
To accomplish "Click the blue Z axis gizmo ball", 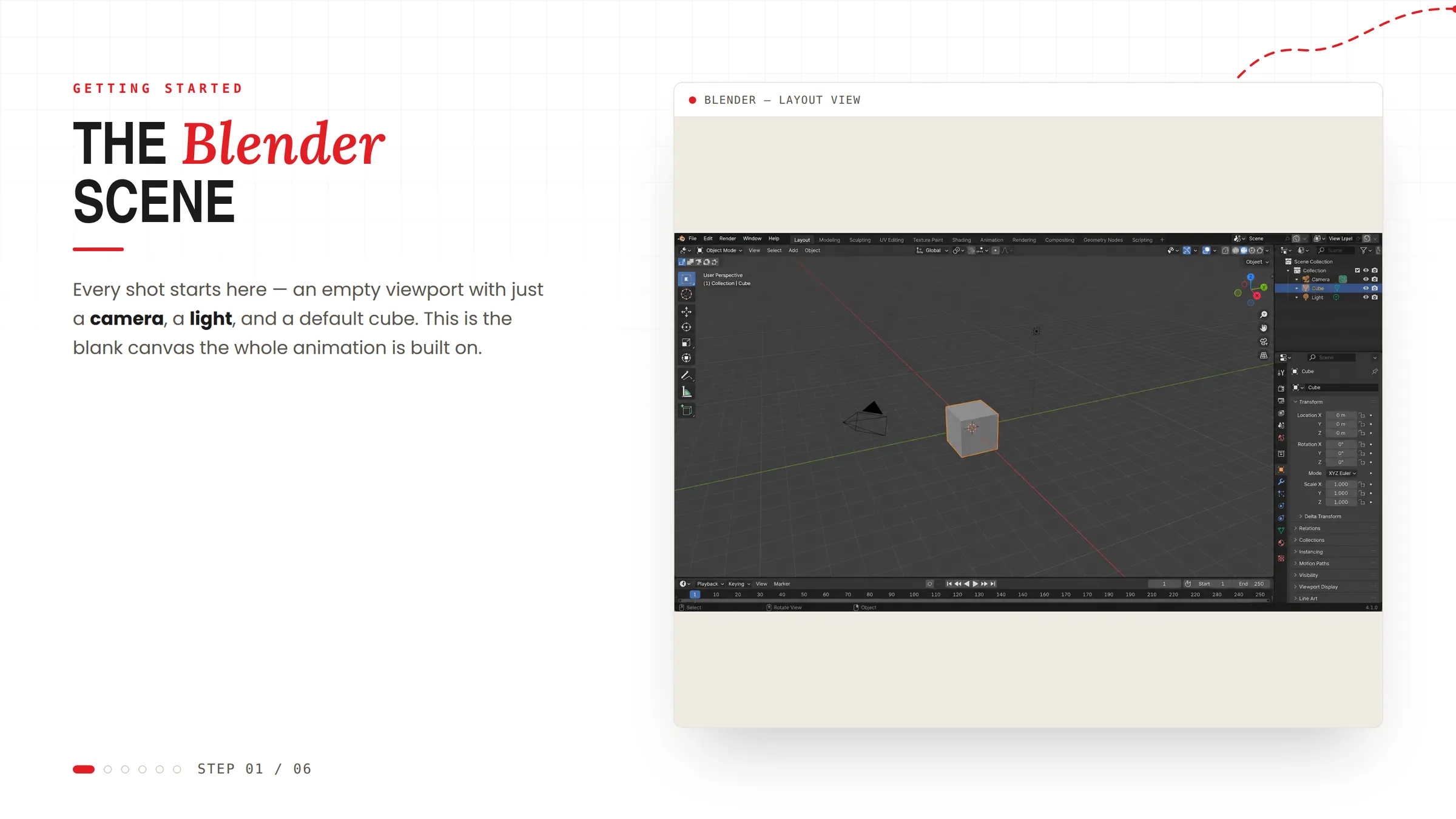I will pyautogui.click(x=1250, y=277).
